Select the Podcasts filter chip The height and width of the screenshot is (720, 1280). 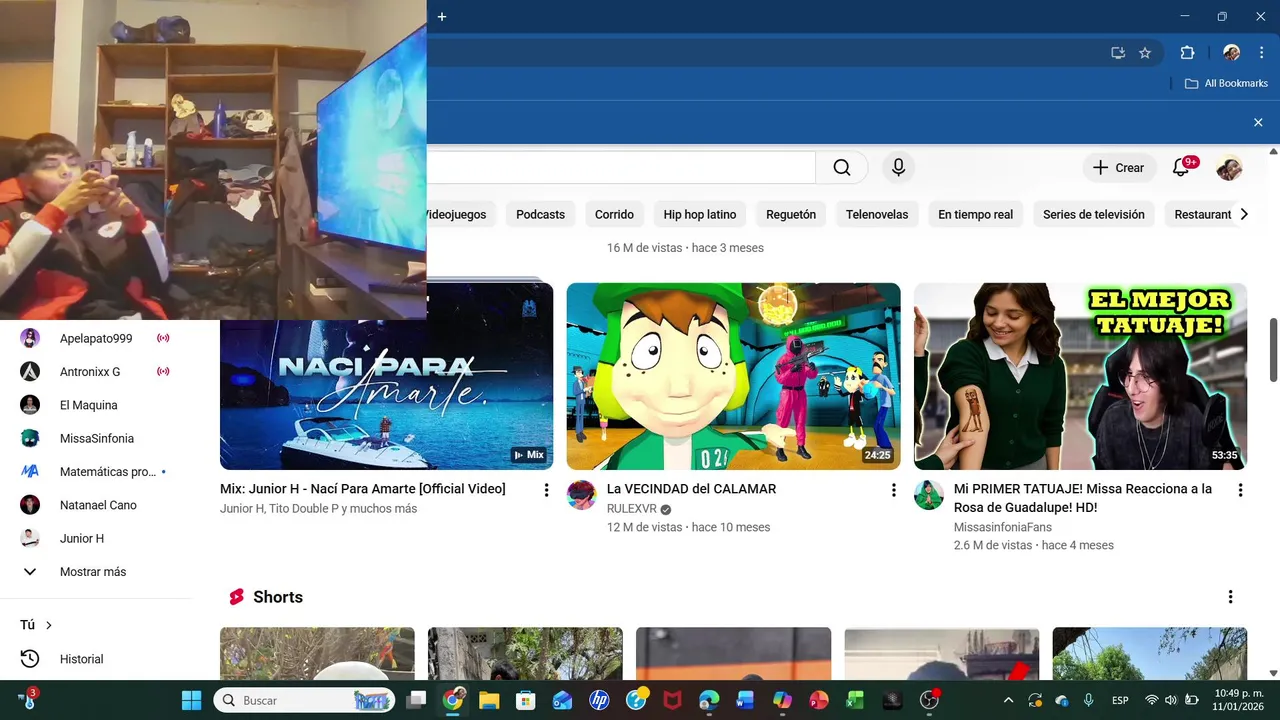point(540,214)
